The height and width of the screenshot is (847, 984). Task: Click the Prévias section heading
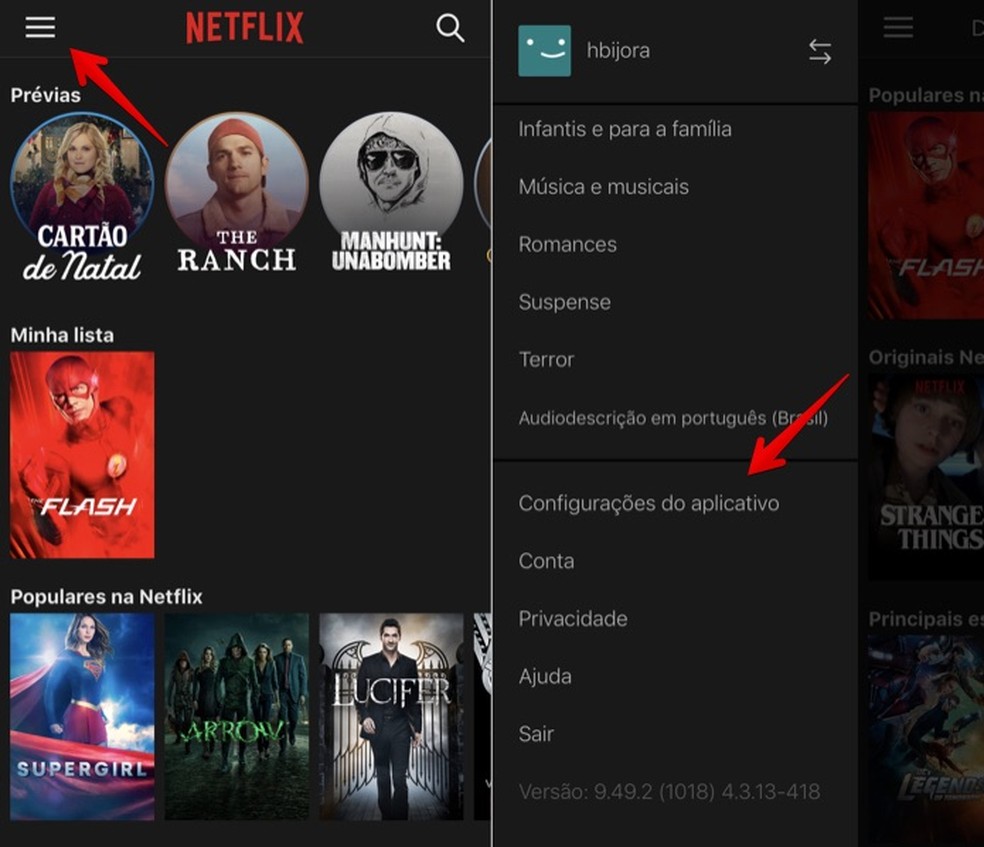click(45, 95)
